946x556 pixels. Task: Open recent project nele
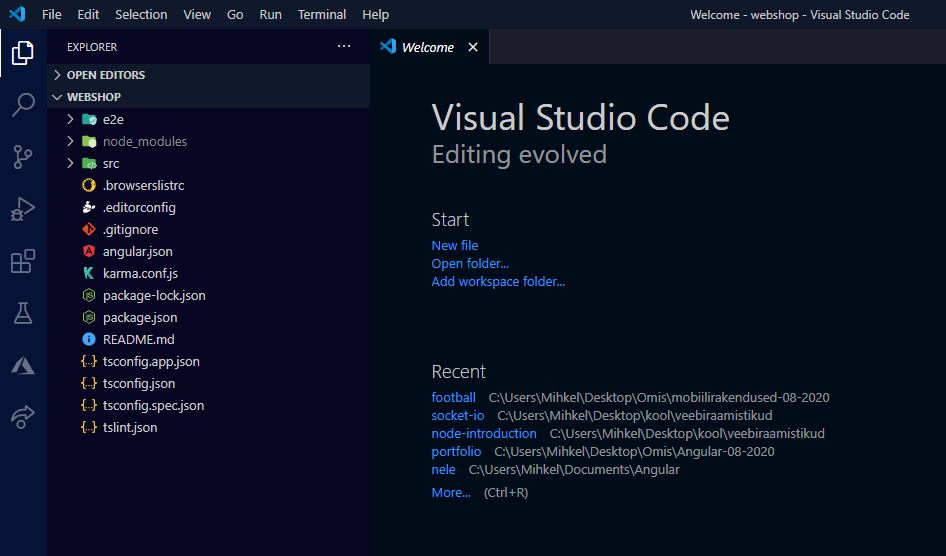(x=443, y=470)
